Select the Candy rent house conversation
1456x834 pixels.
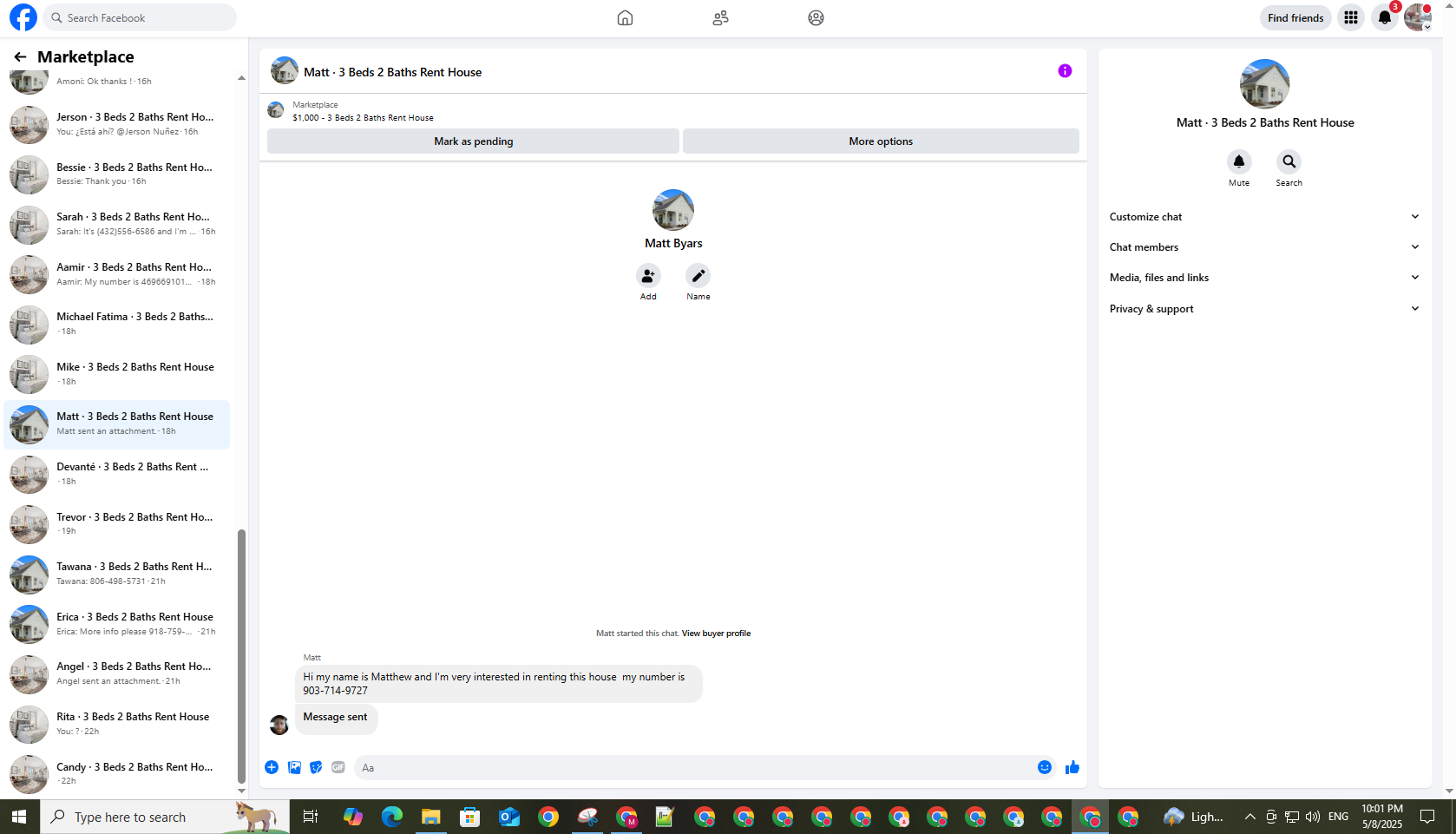tap(117, 774)
